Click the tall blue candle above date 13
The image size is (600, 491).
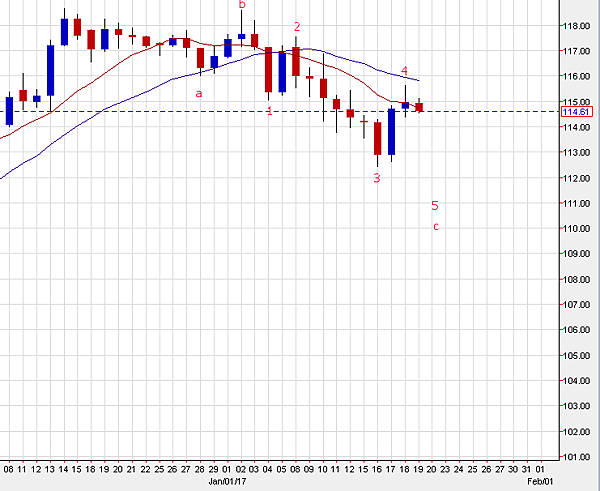pos(51,70)
